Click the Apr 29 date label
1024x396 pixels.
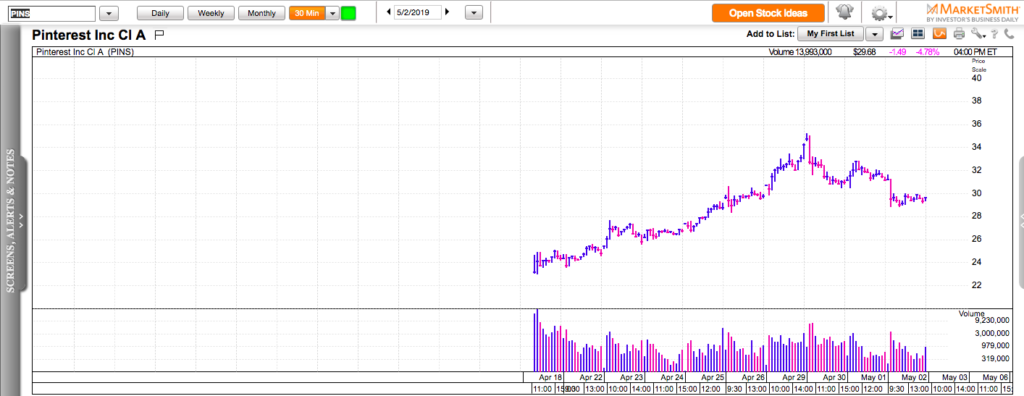pos(793,378)
